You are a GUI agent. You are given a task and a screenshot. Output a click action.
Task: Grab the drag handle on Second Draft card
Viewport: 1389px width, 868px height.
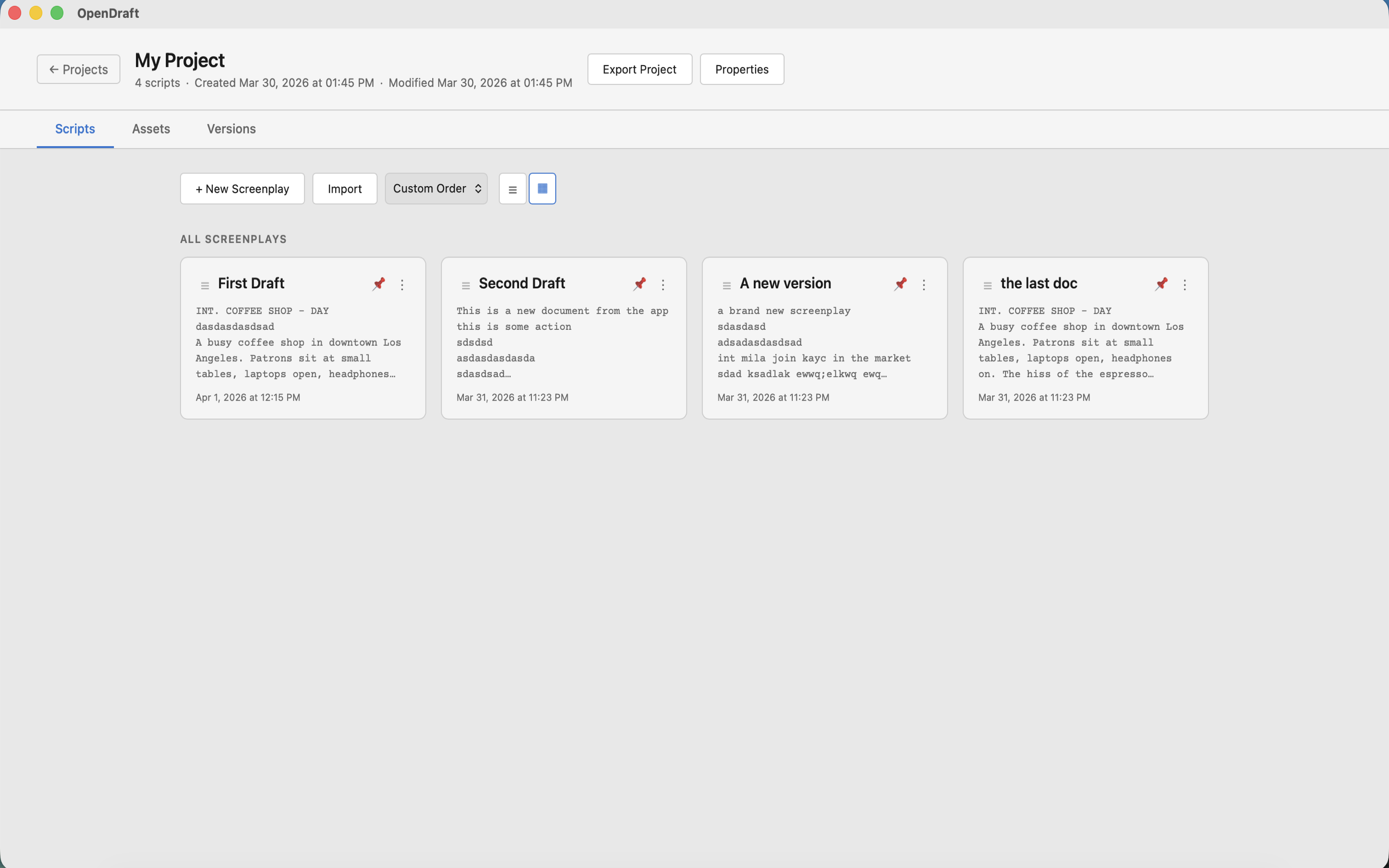point(465,284)
